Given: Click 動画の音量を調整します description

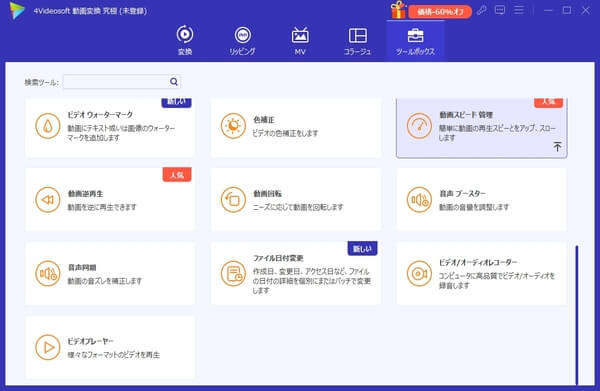Looking at the screenshot, I should point(474,207).
